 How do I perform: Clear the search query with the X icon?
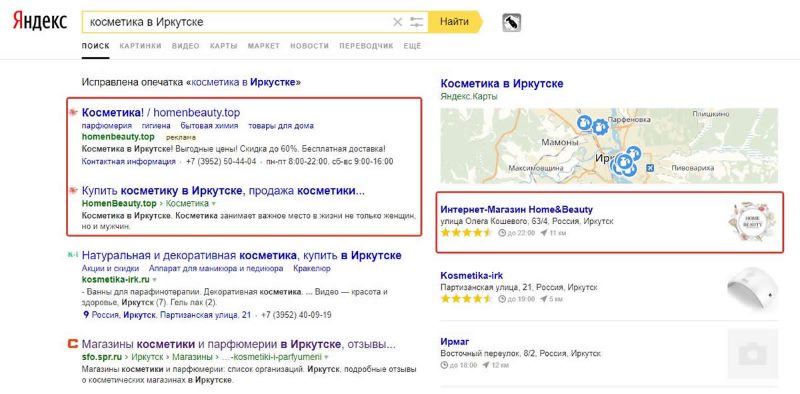(x=397, y=22)
